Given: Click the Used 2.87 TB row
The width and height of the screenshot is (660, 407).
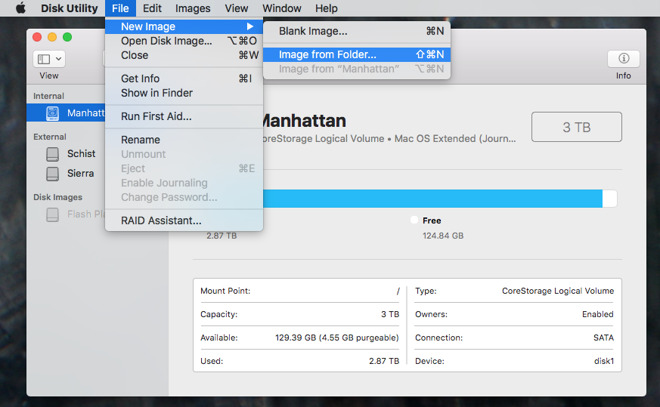Looking at the screenshot, I should tap(300, 361).
